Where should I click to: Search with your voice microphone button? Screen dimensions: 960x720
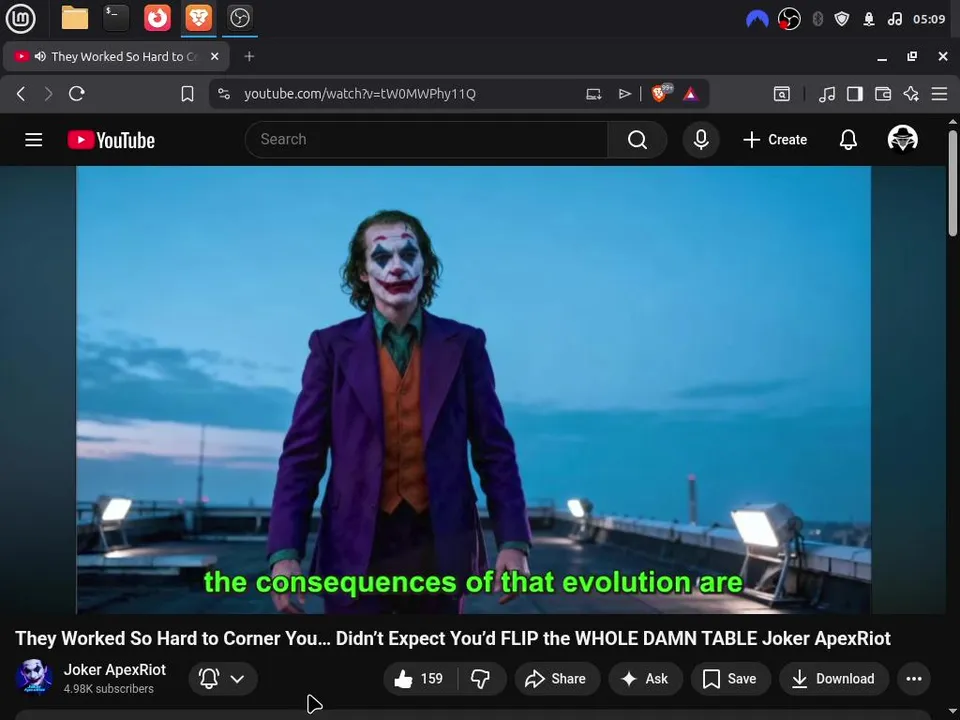[x=701, y=140]
